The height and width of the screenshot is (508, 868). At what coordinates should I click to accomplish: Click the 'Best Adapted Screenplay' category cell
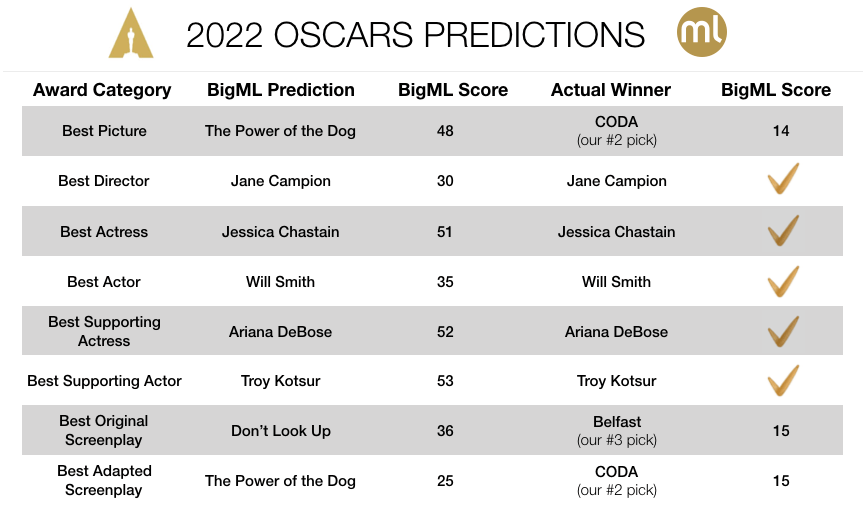pos(104,480)
